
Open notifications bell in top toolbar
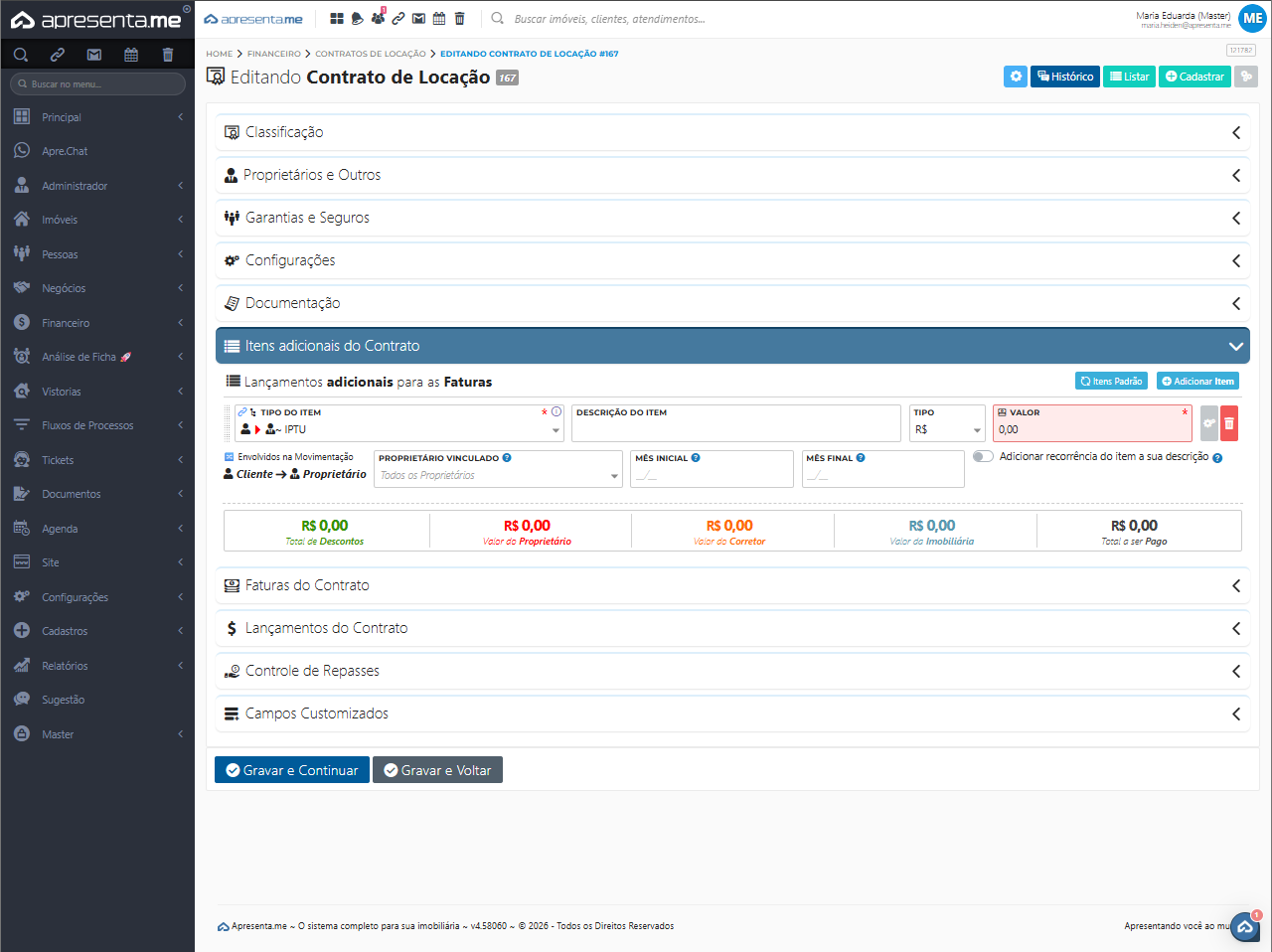point(358,19)
